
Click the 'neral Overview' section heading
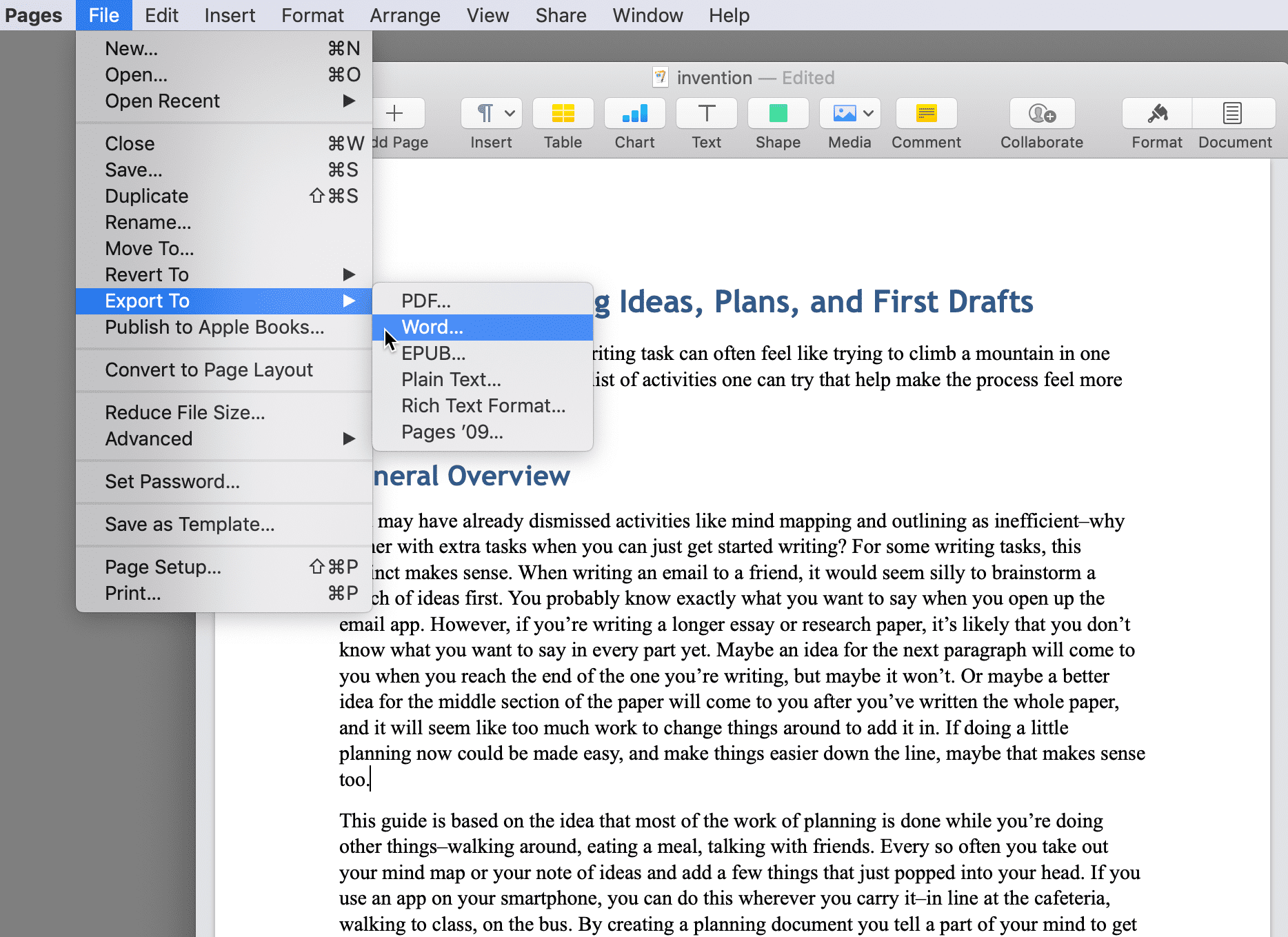pos(472,476)
